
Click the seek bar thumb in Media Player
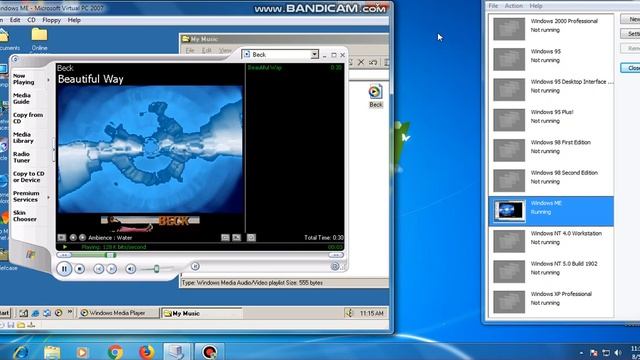tap(110, 255)
